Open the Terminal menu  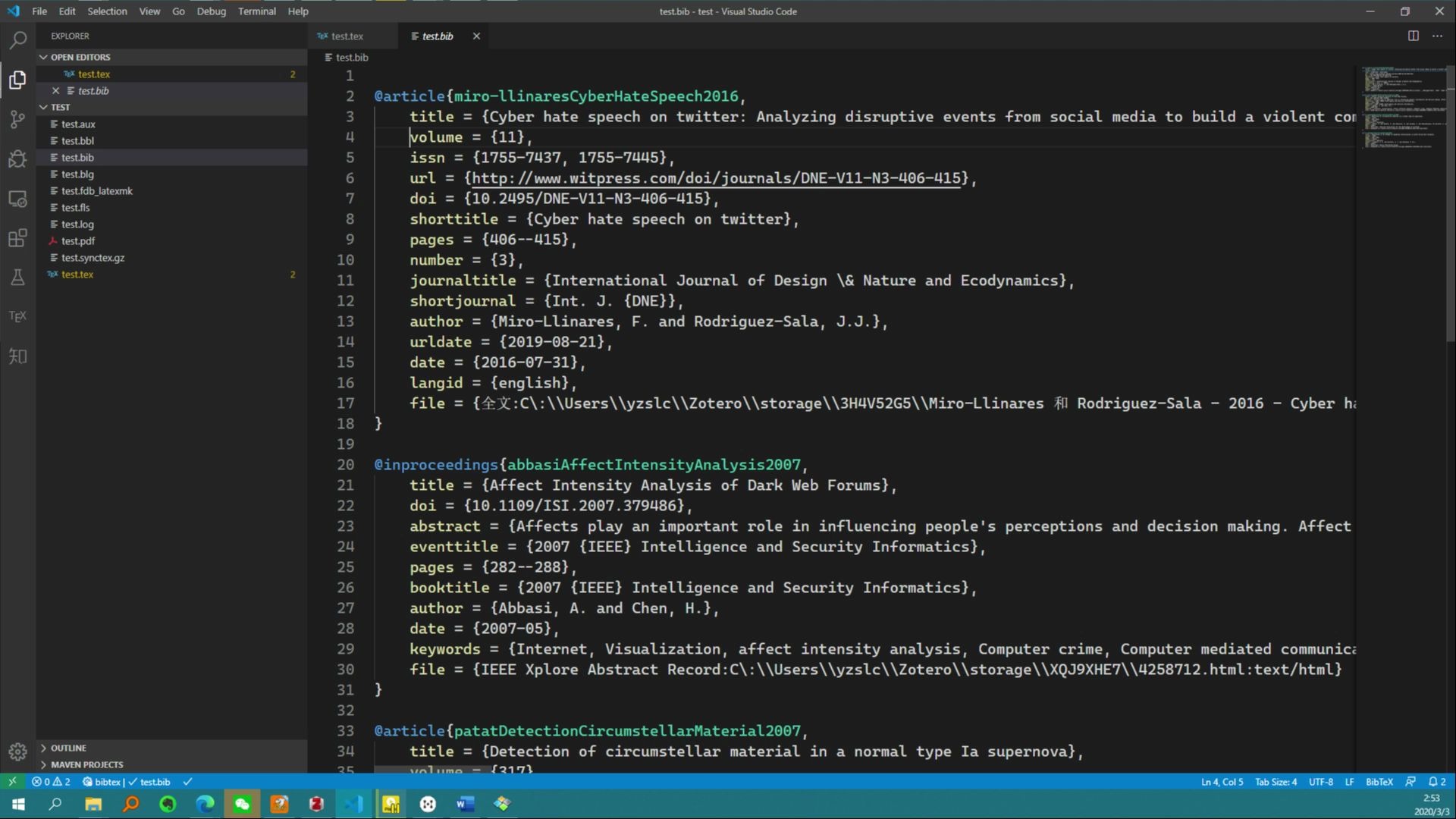coord(256,11)
